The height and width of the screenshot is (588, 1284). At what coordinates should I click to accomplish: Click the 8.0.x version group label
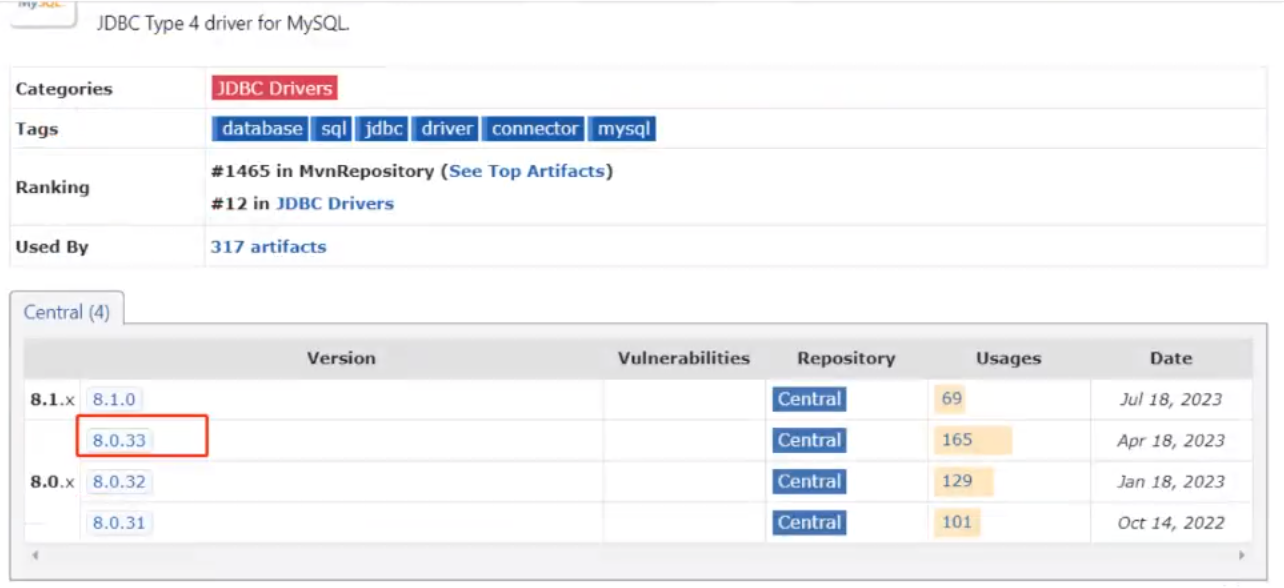pos(52,481)
